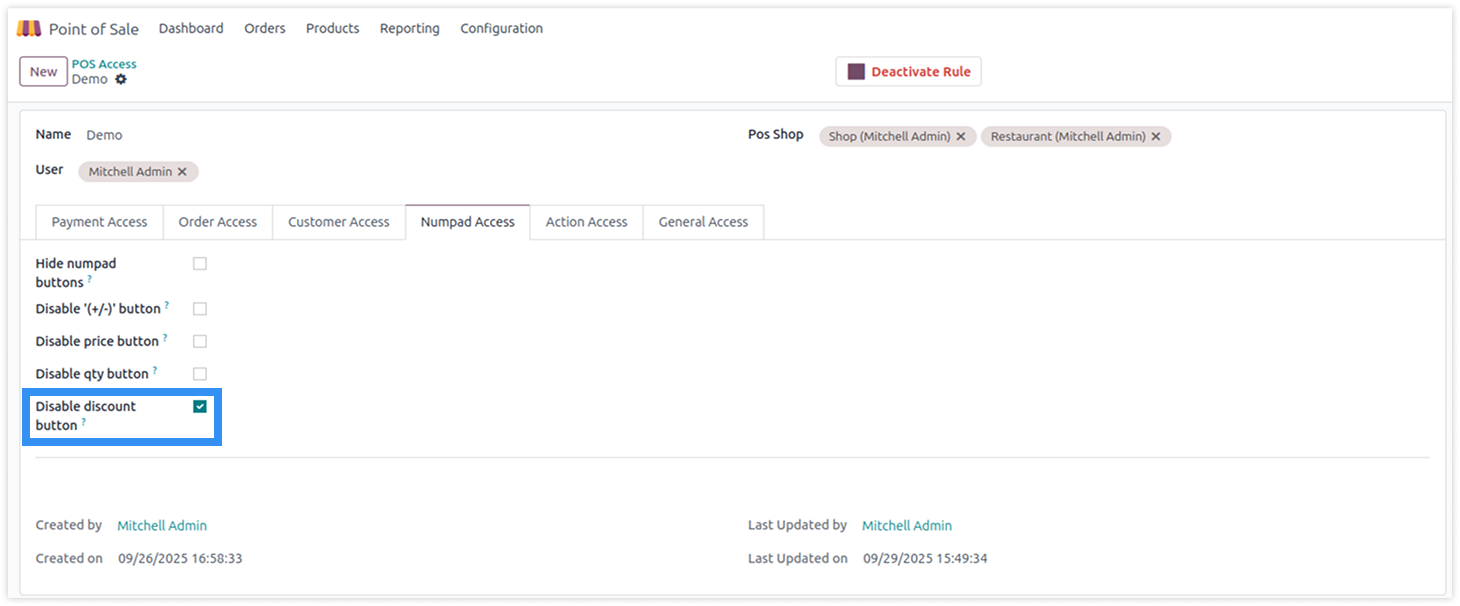Remove Mitchell Admin tag from User field
Screen dimensions: 1460x606
pos(182,172)
